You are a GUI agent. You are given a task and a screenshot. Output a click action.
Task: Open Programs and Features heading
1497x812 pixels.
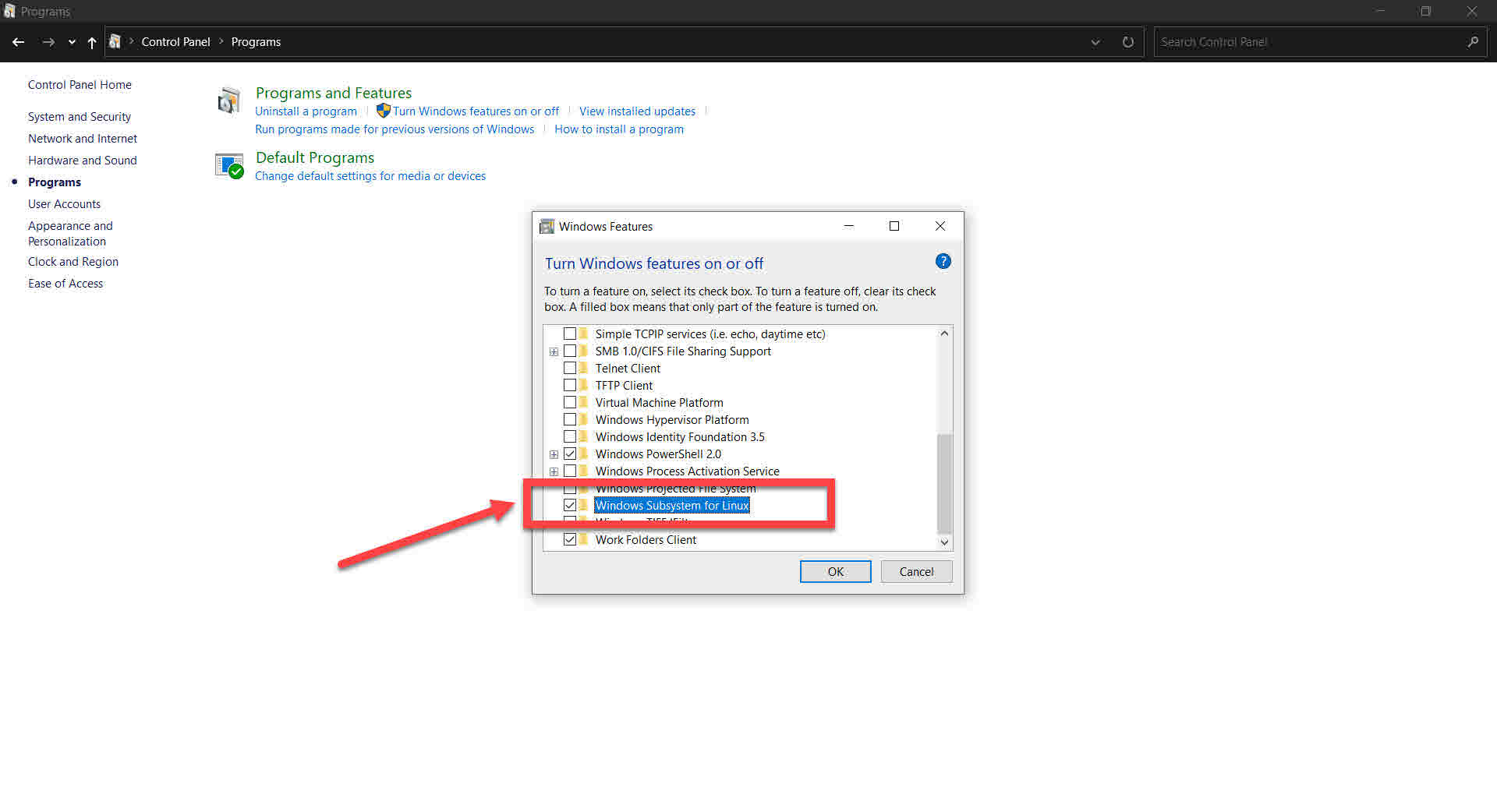coord(334,93)
